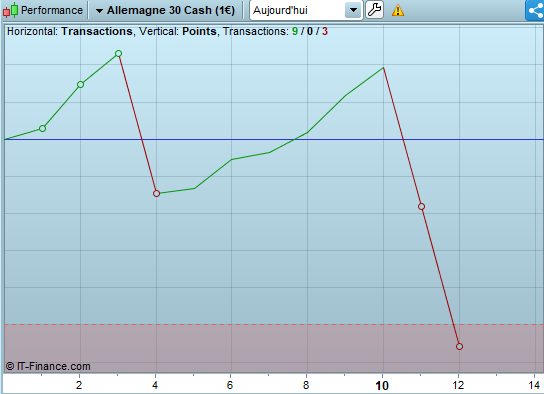Image resolution: width=544 pixels, height=394 pixels.
Task: Select the green point at transaction 1
Action: [x=42, y=129]
